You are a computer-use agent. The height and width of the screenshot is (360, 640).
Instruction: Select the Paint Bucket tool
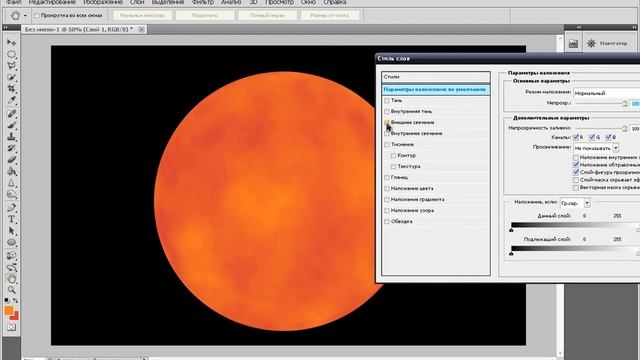coord(11,171)
